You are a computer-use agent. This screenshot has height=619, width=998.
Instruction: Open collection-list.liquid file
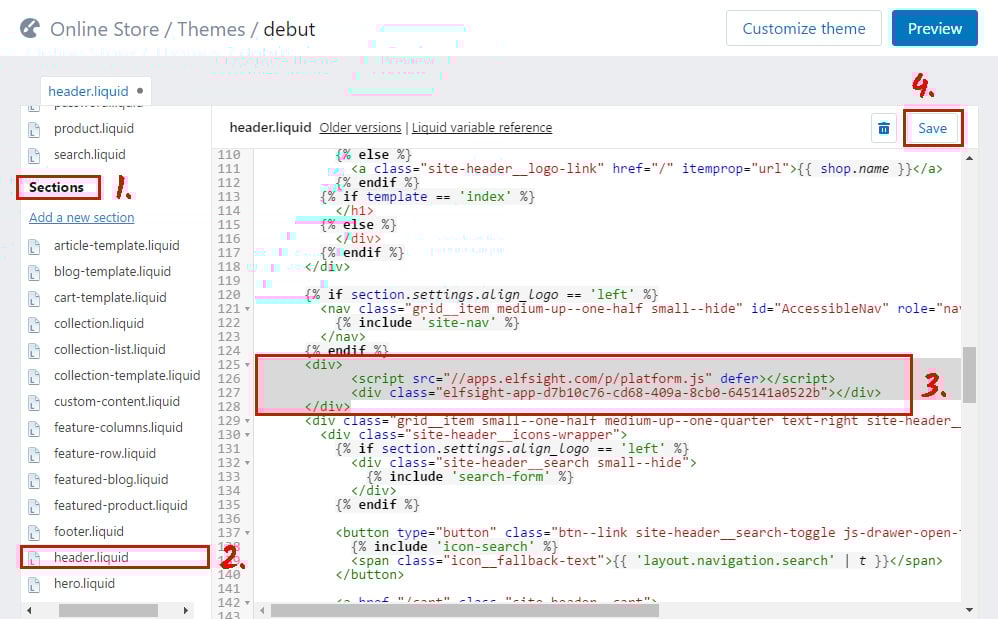tap(109, 350)
